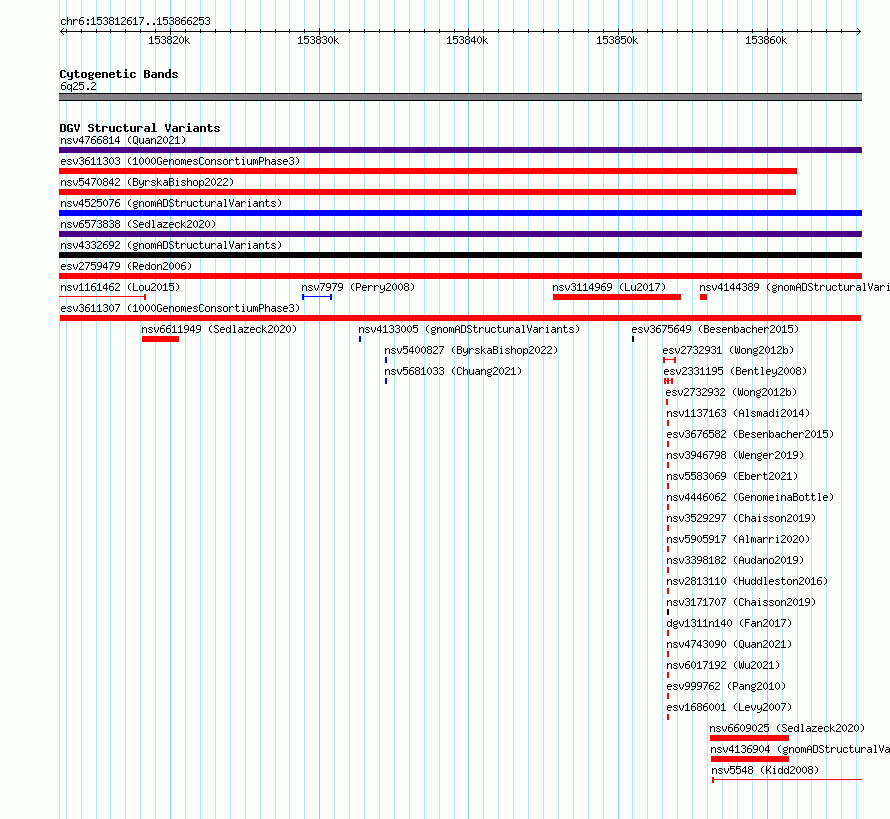Screen dimensions: 890x819
Task: Click right arrow of the ruler
Action: point(859,32)
